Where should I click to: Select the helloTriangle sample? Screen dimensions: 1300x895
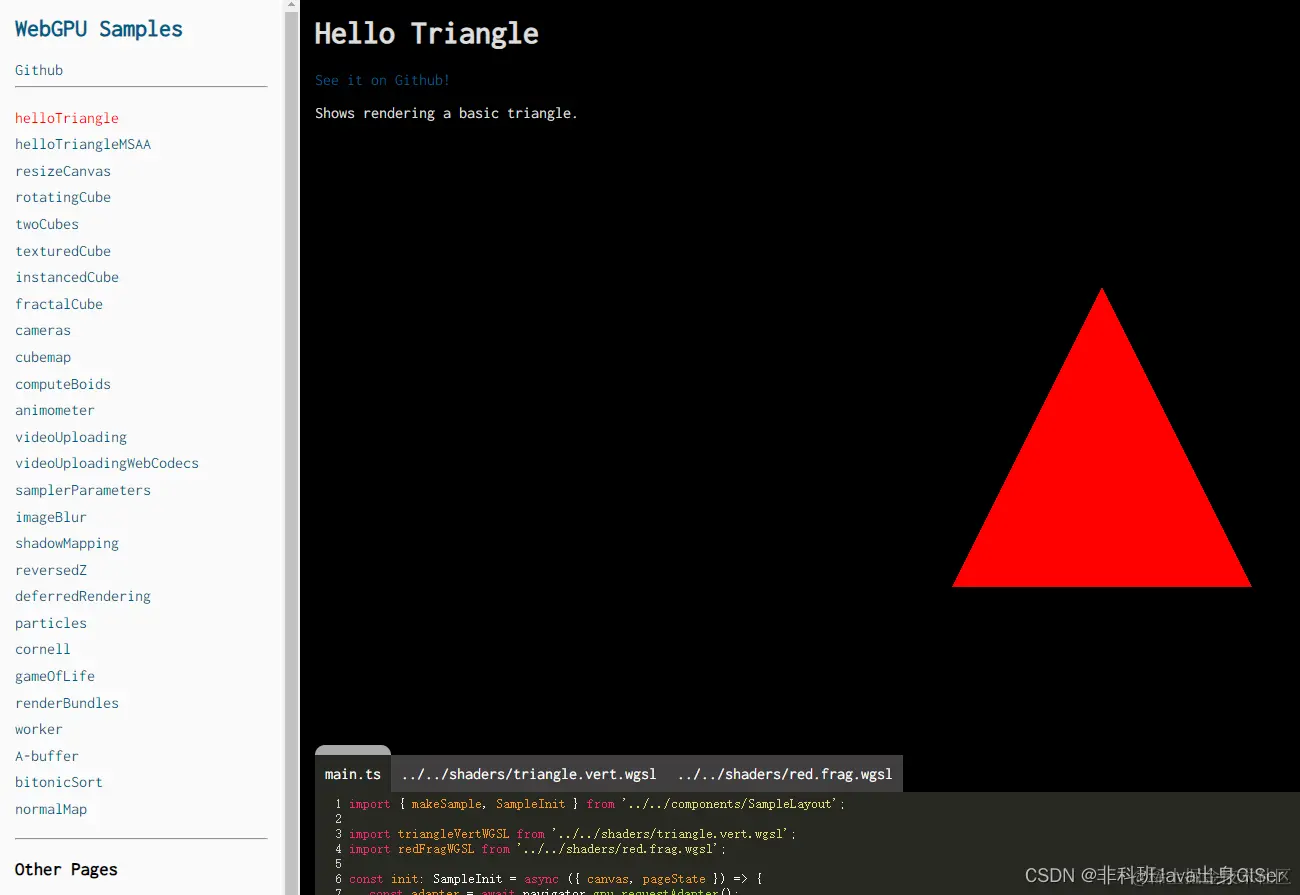click(x=67, y=118)
